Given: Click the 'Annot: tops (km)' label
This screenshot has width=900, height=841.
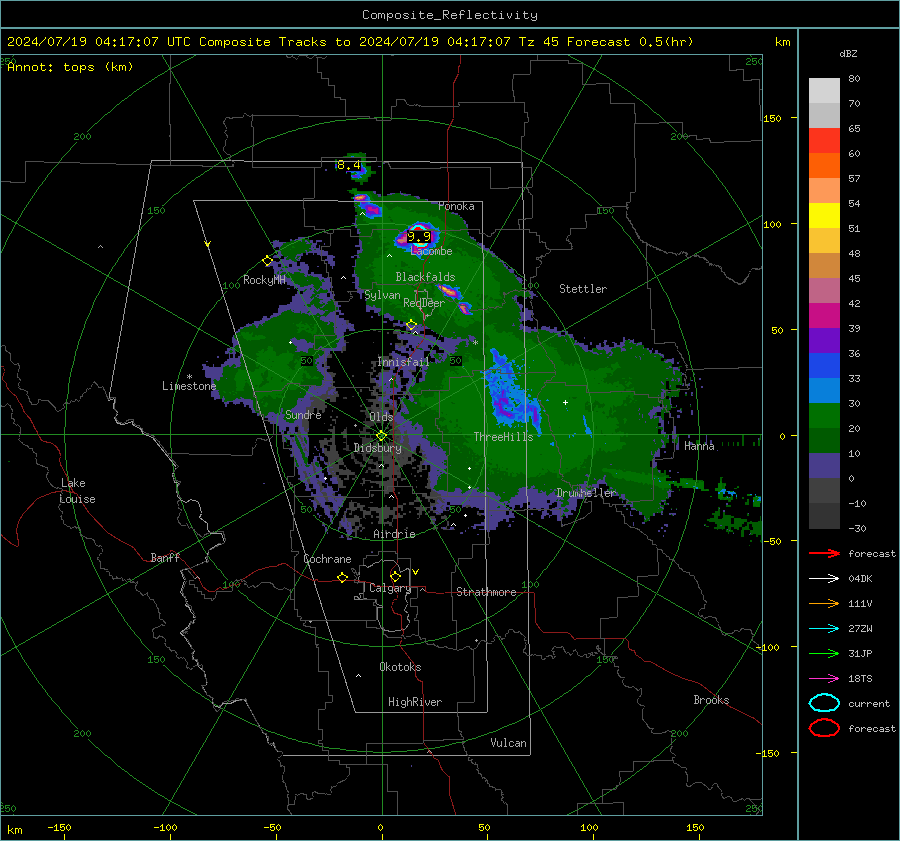Looking at the screenshot, I should coord(70,67).
